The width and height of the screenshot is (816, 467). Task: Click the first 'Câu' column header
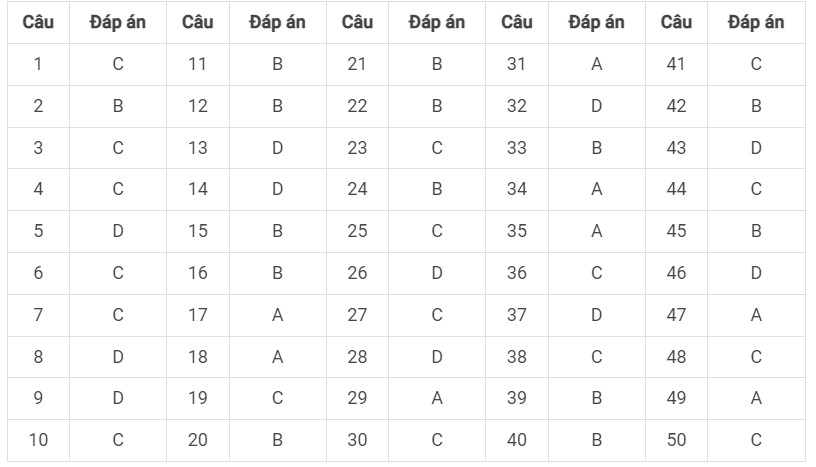39,22
